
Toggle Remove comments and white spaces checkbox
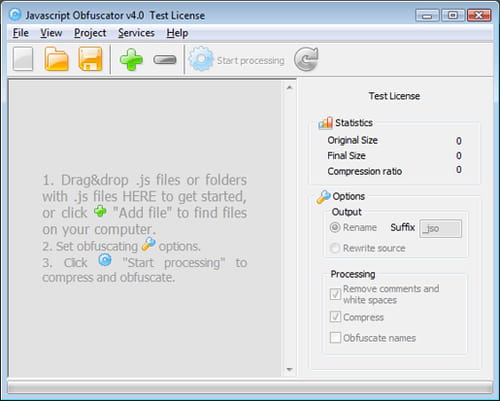pos(335,294)
